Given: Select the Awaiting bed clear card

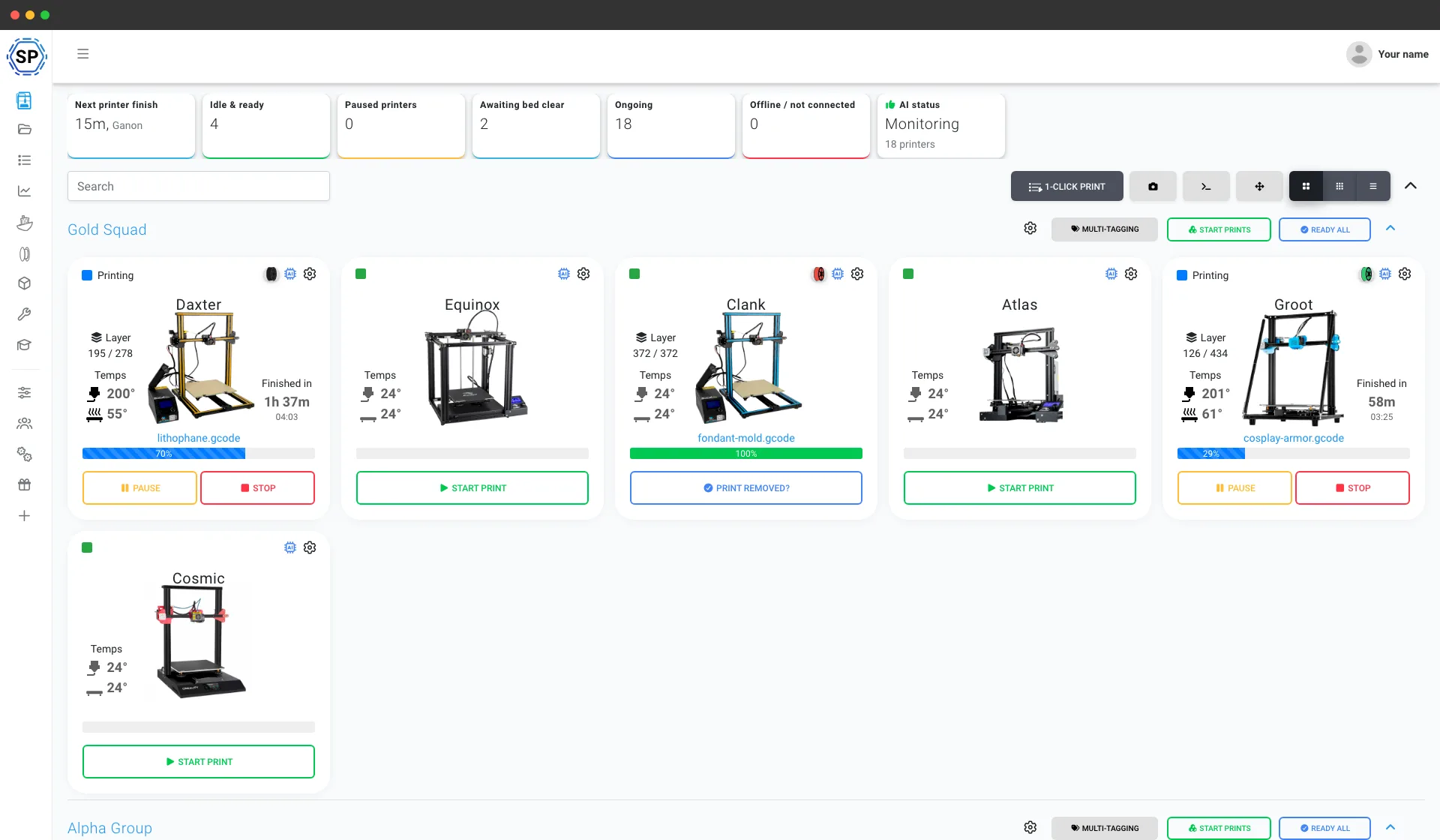Looking at the screenshot, I should [536, 125].
